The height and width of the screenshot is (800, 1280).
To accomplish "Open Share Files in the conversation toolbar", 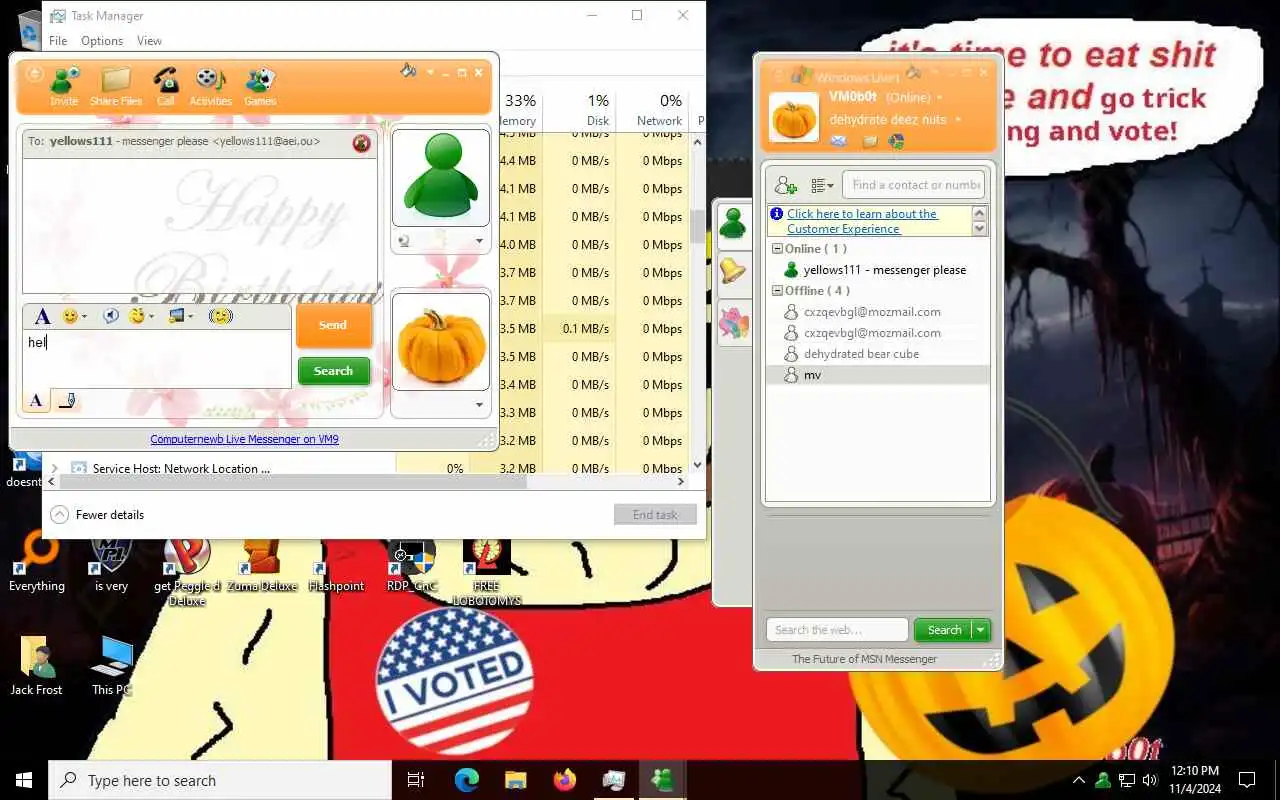I will click(116, 86).
